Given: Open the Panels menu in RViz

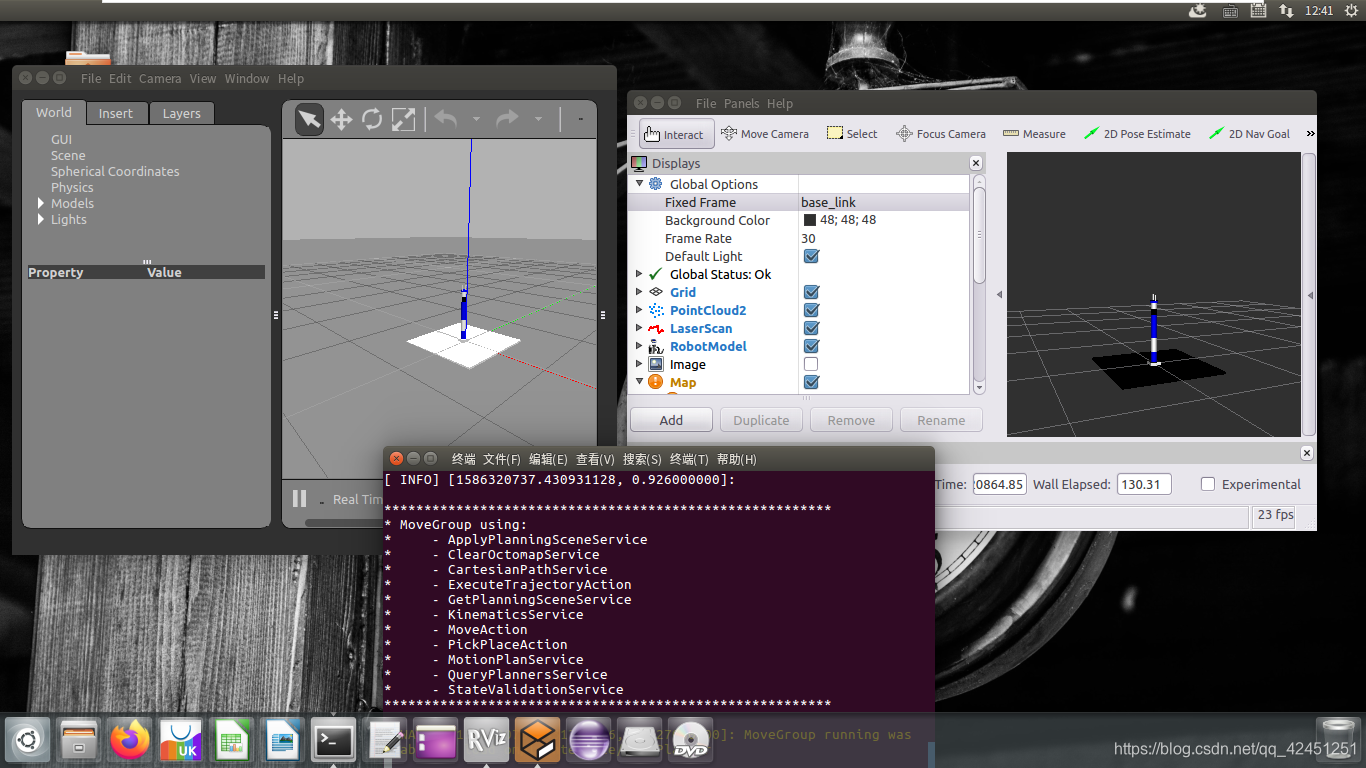Looking at the screenshot, I should pos(742,103).
